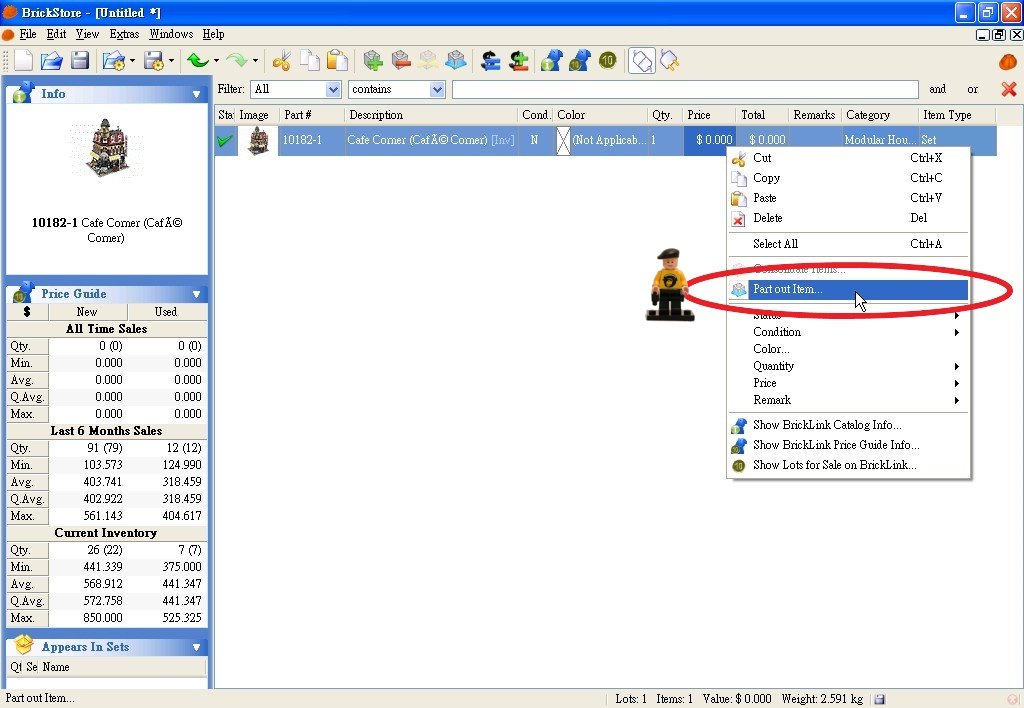Sort by the Category column header
The width and height of the screenshot is (1024, 708).
879,115
